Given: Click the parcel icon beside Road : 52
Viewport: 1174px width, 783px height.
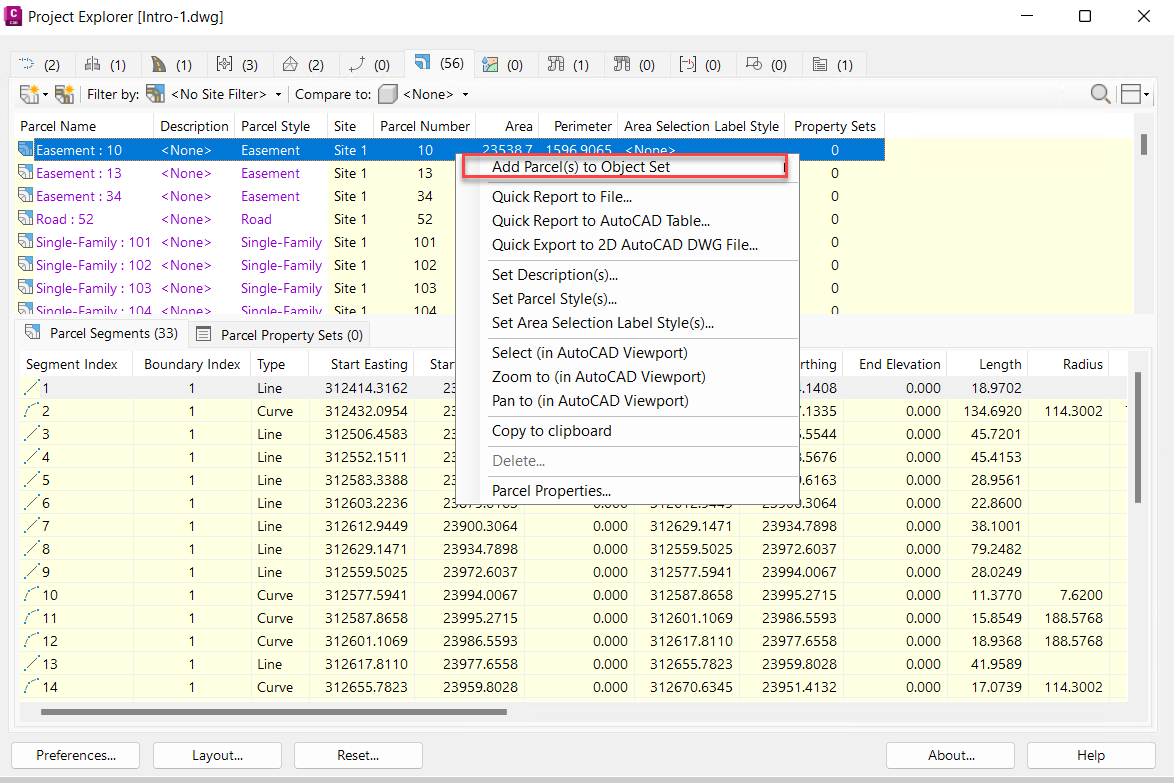Looking at the screenshot, I should (26, 219).
